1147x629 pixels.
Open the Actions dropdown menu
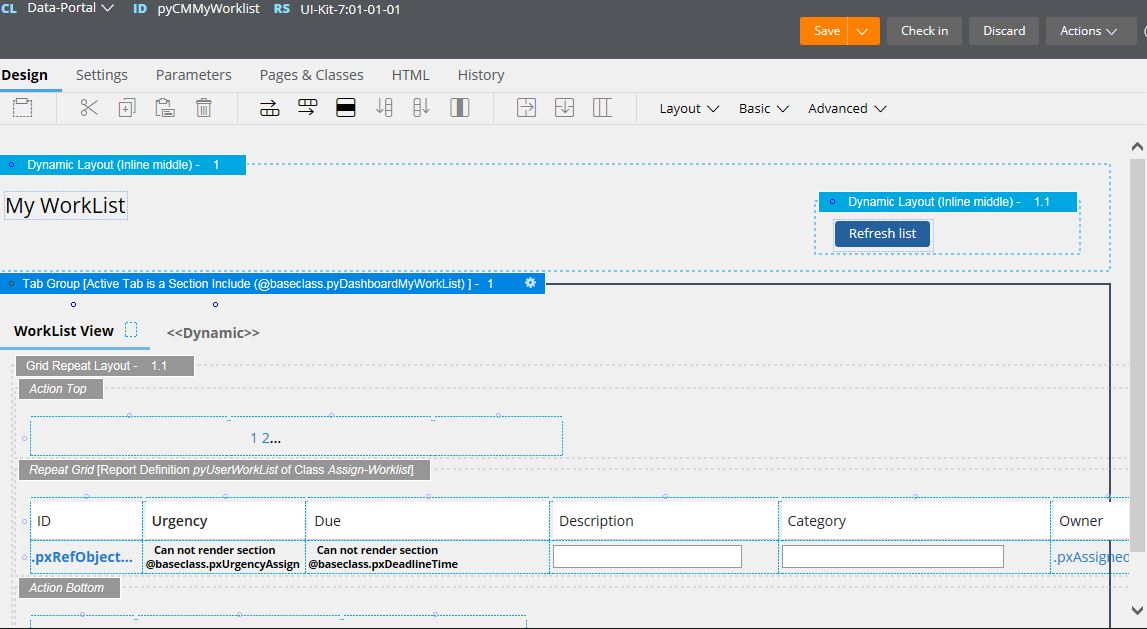click(x=1090, y=31)
